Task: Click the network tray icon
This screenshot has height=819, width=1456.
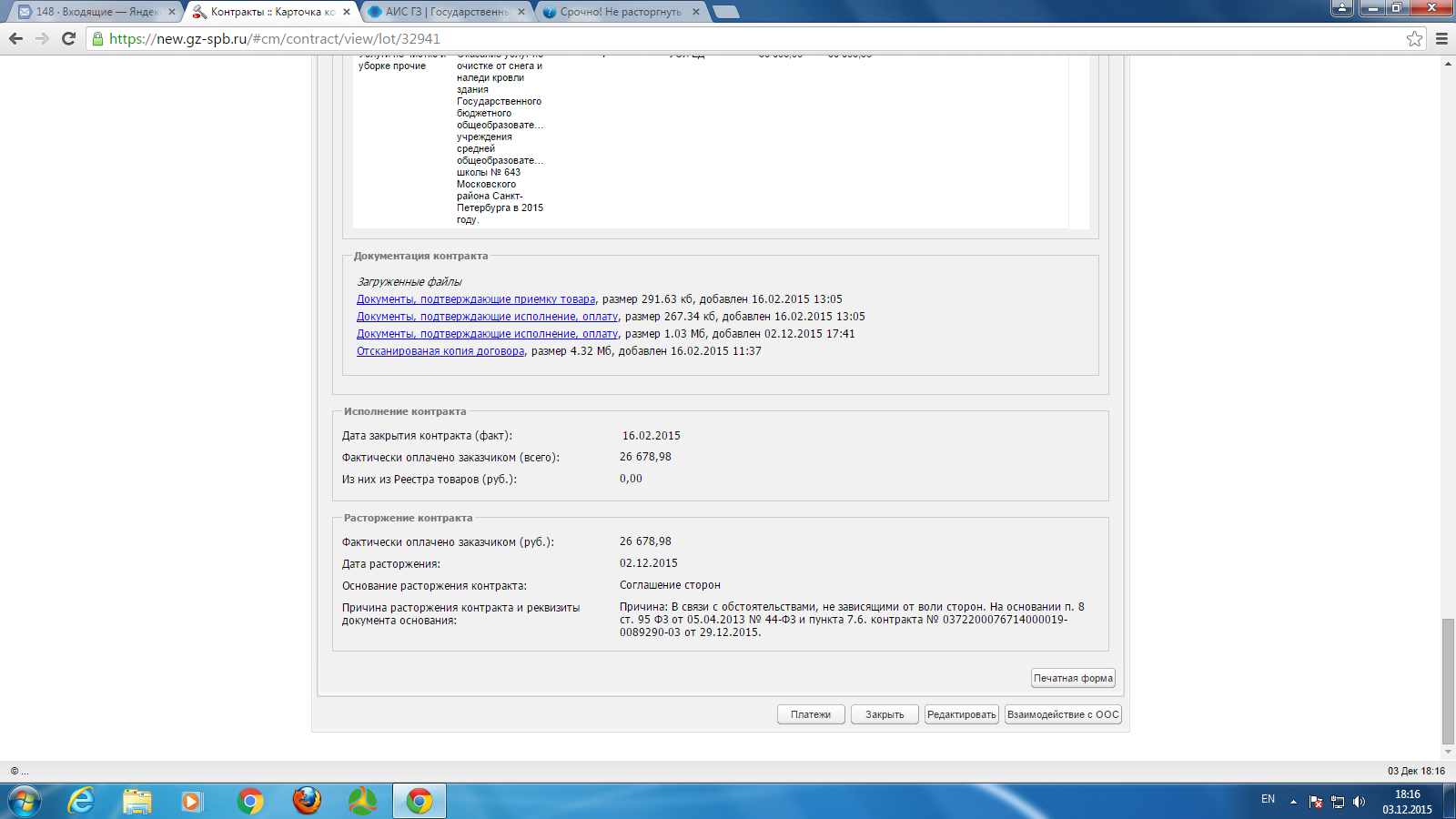Action: (x=1338, y=802)
